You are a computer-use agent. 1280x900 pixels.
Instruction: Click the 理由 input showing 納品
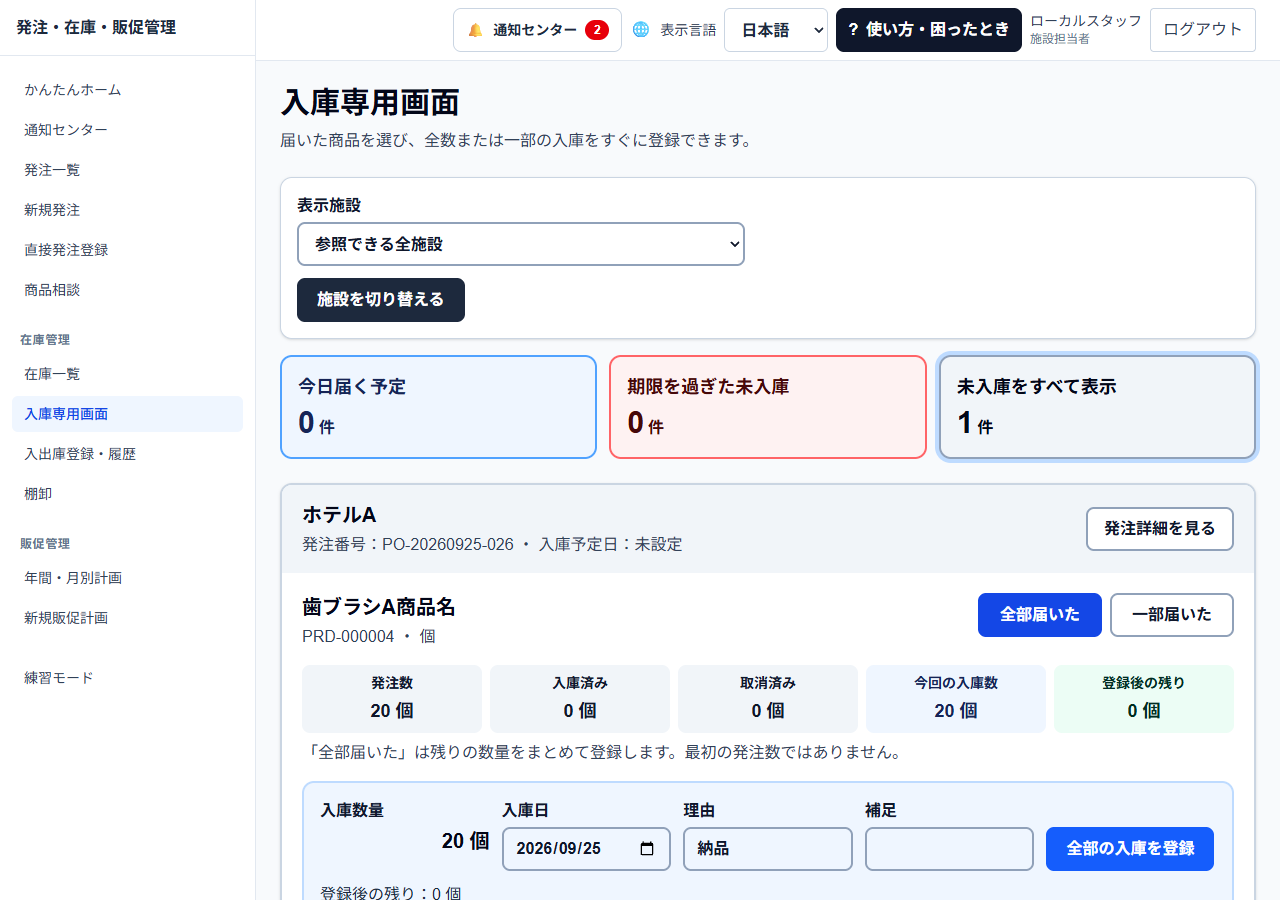(768, 849)
